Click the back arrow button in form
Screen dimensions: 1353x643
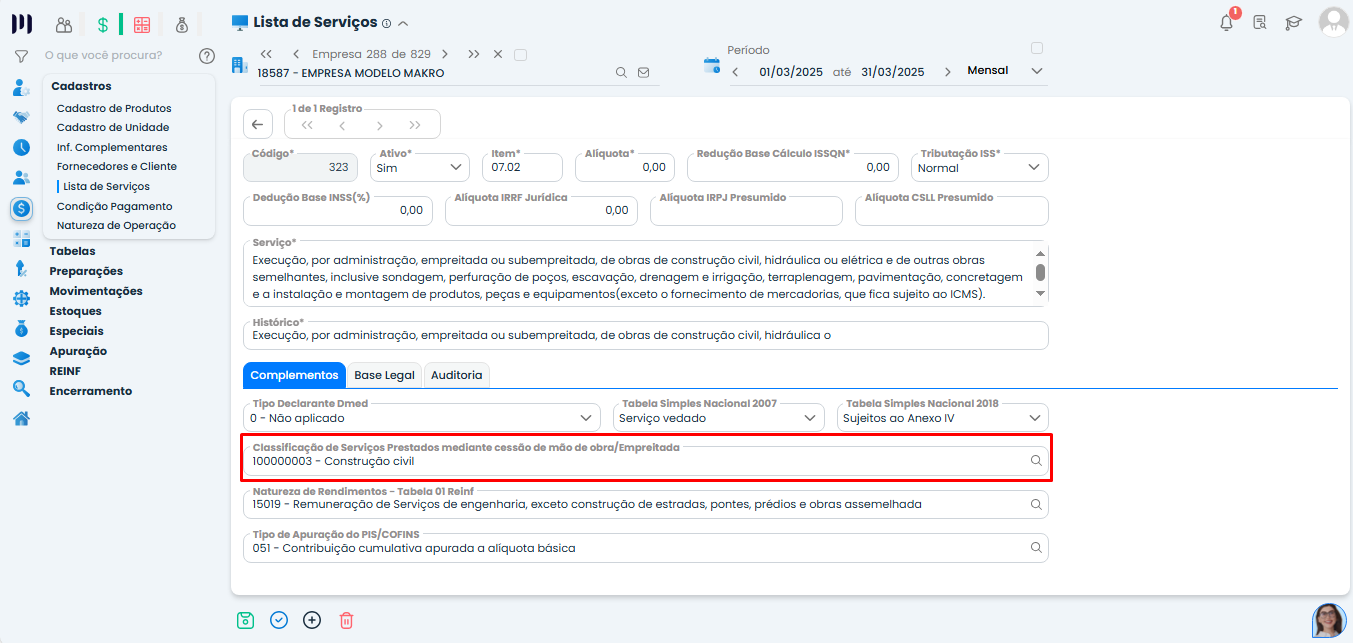click(x=258, y=124)
